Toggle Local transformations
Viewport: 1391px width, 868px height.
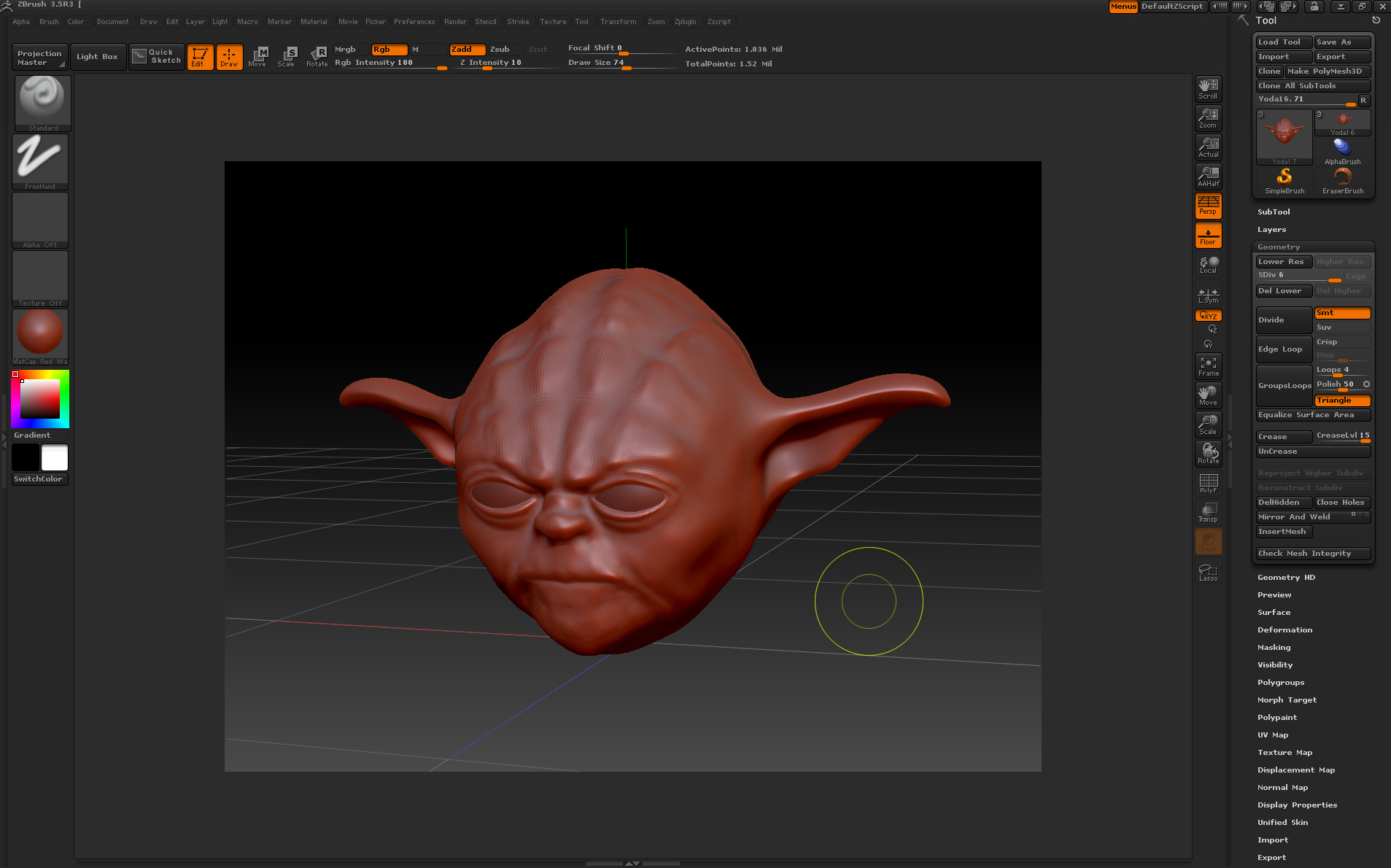pyautogui.click(x=1208, y=264)
